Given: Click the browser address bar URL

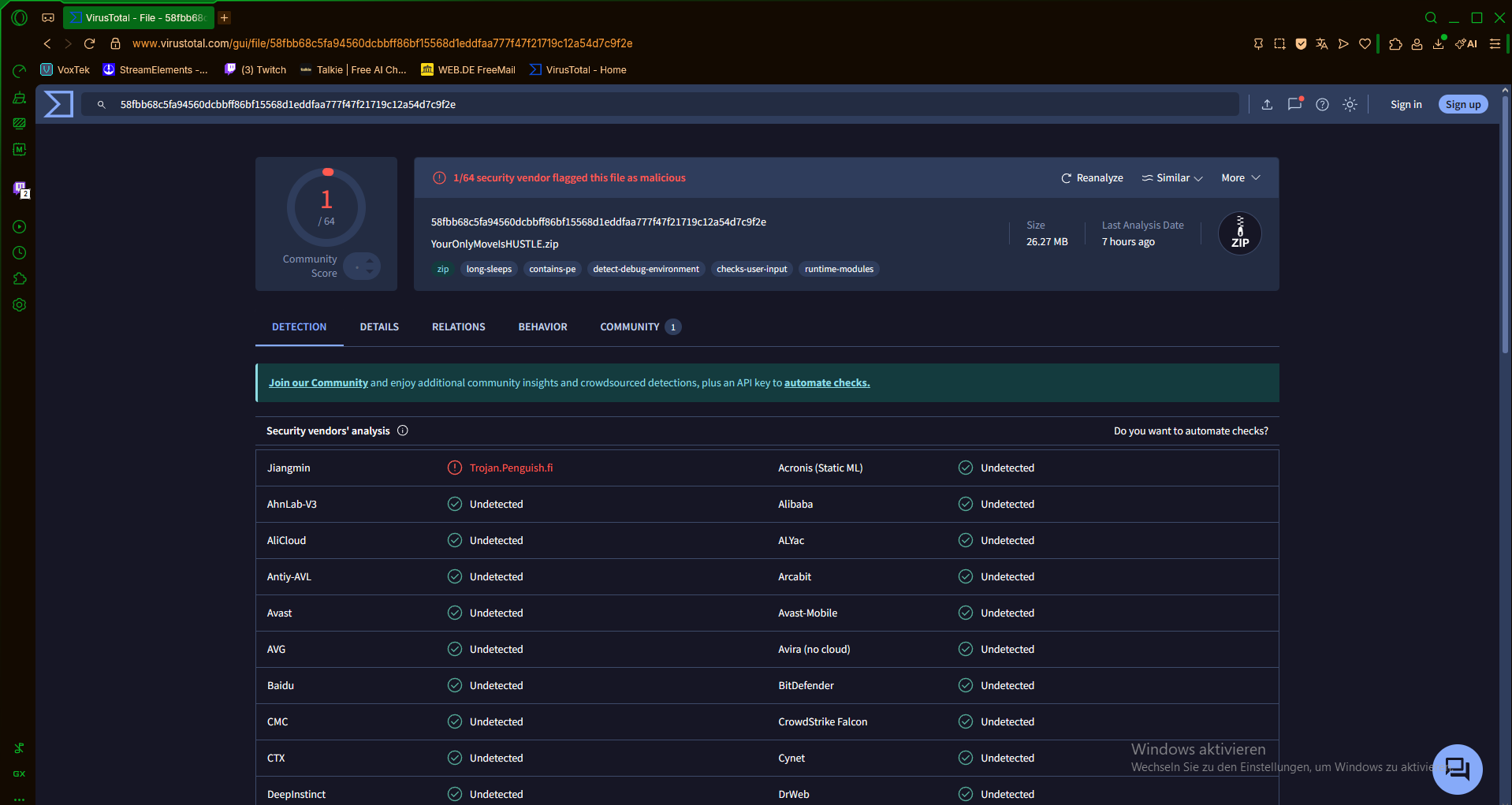Looking at the screenshot, I should [x=382, y=43].
